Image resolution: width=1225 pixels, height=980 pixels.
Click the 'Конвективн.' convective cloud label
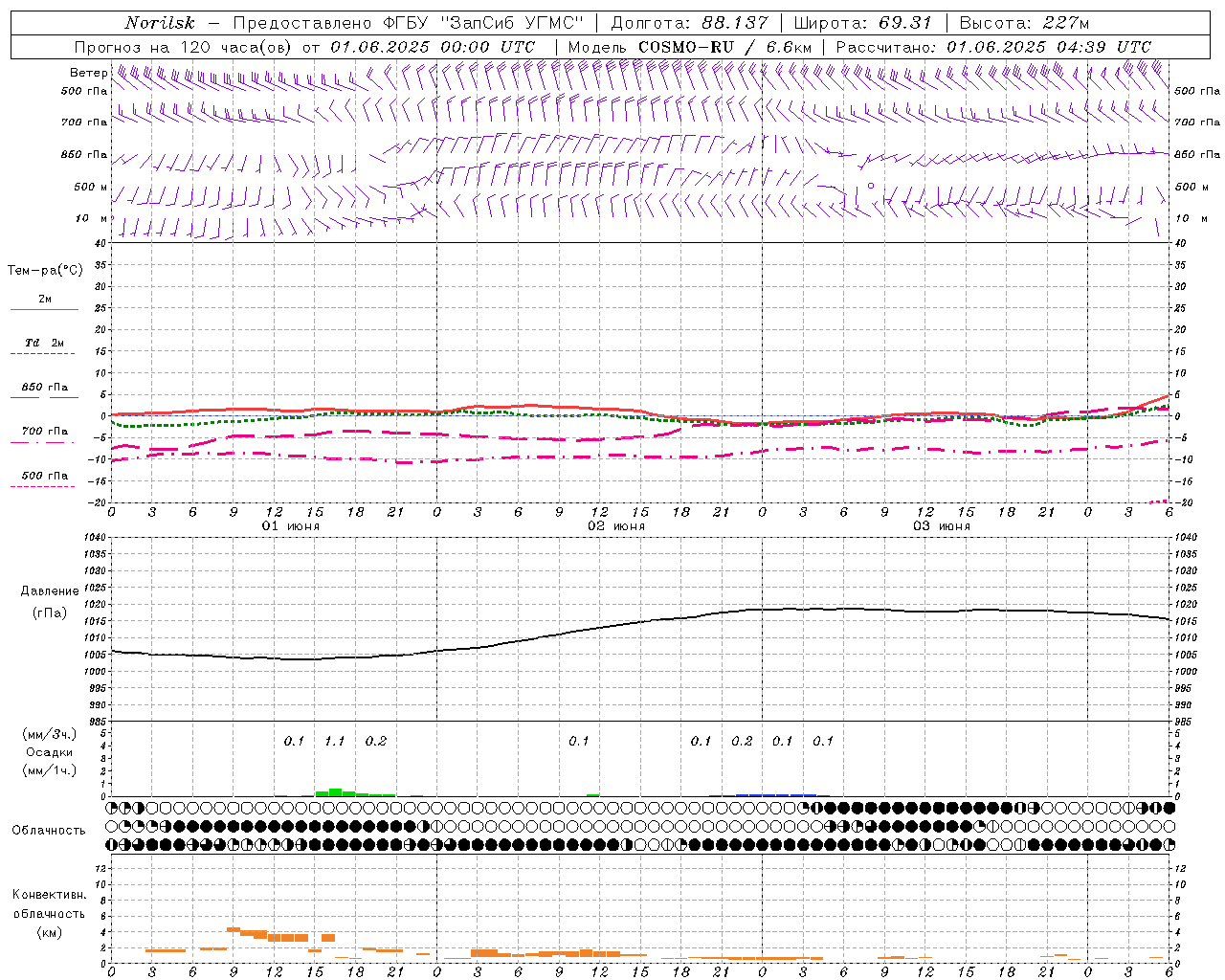coord(49,895)
